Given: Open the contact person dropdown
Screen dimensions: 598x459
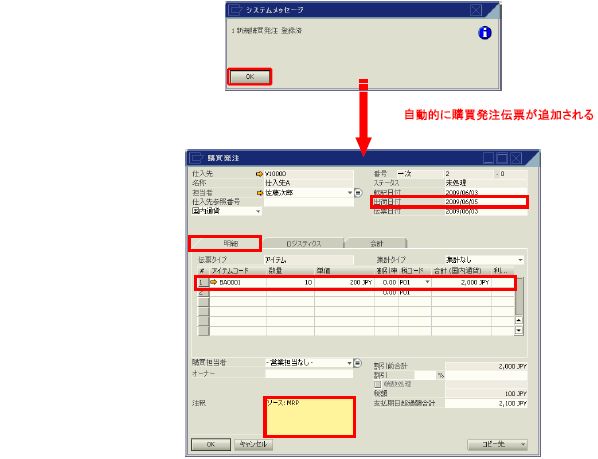Looking at the screenshot, I should pyautogui.click(x=350, y=193).
